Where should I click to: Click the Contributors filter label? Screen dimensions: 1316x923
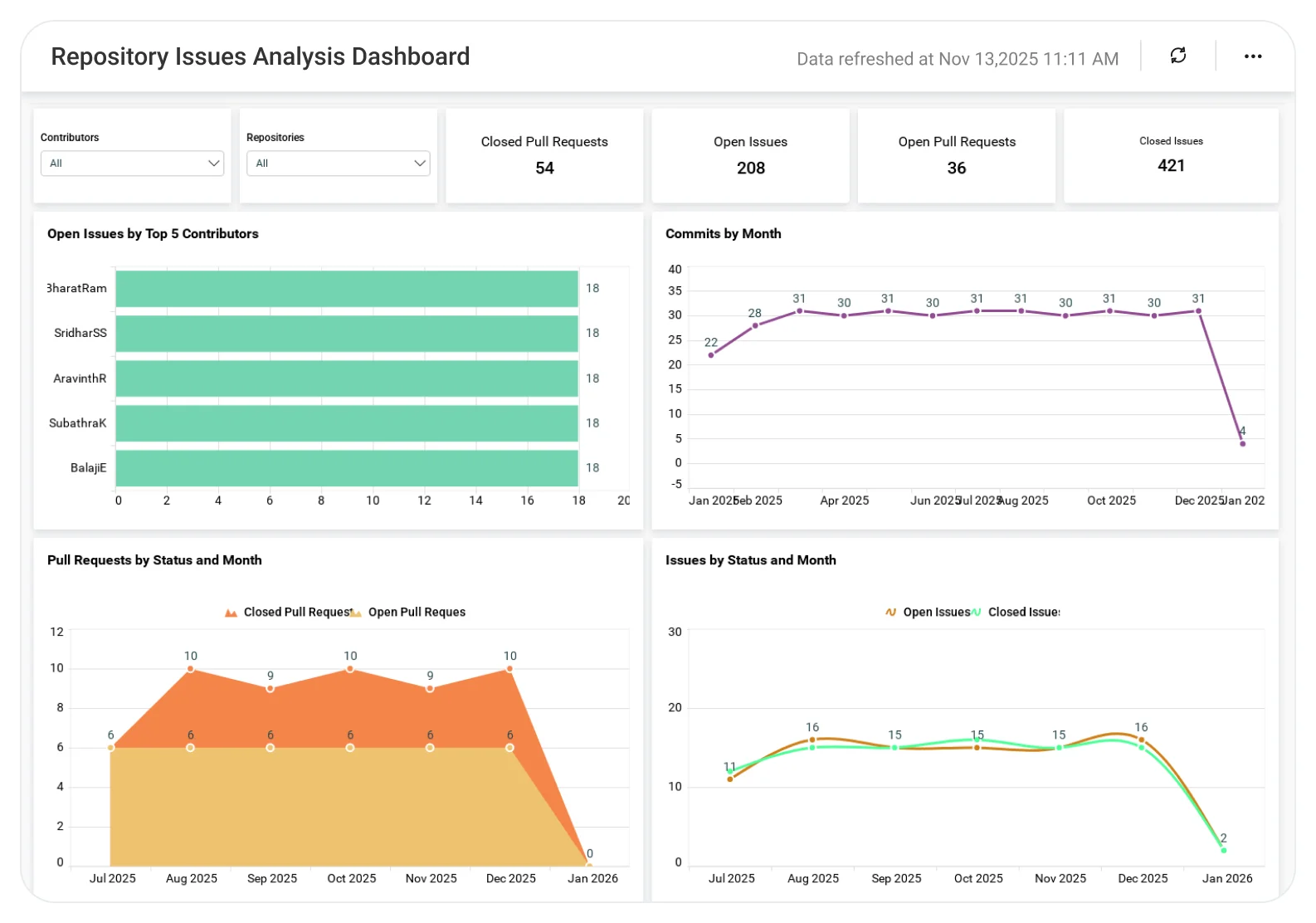(x=70, y=138)
